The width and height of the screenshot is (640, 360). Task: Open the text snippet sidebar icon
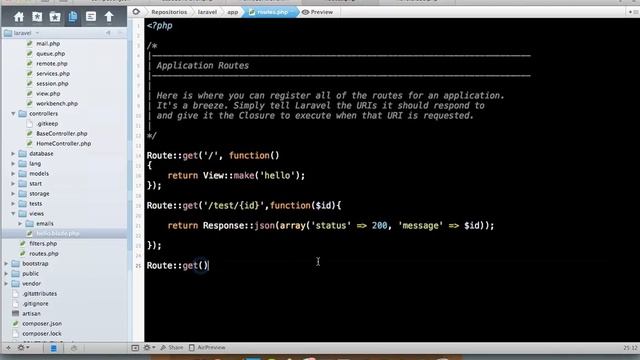tap(91, 17)
